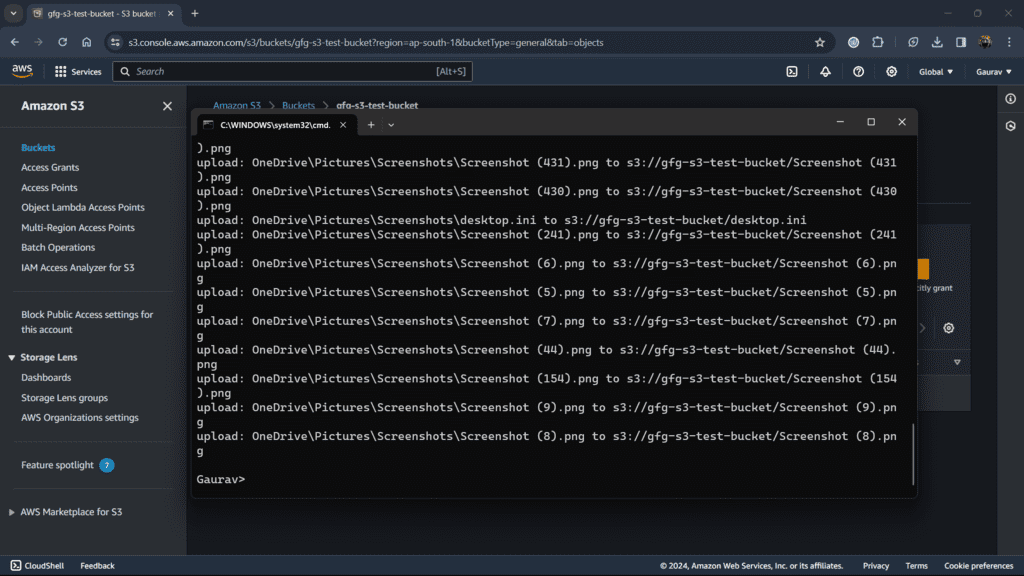Open the Terms link in footer
This screenshot has width=1024, height=576.
[x=916, y=566]
